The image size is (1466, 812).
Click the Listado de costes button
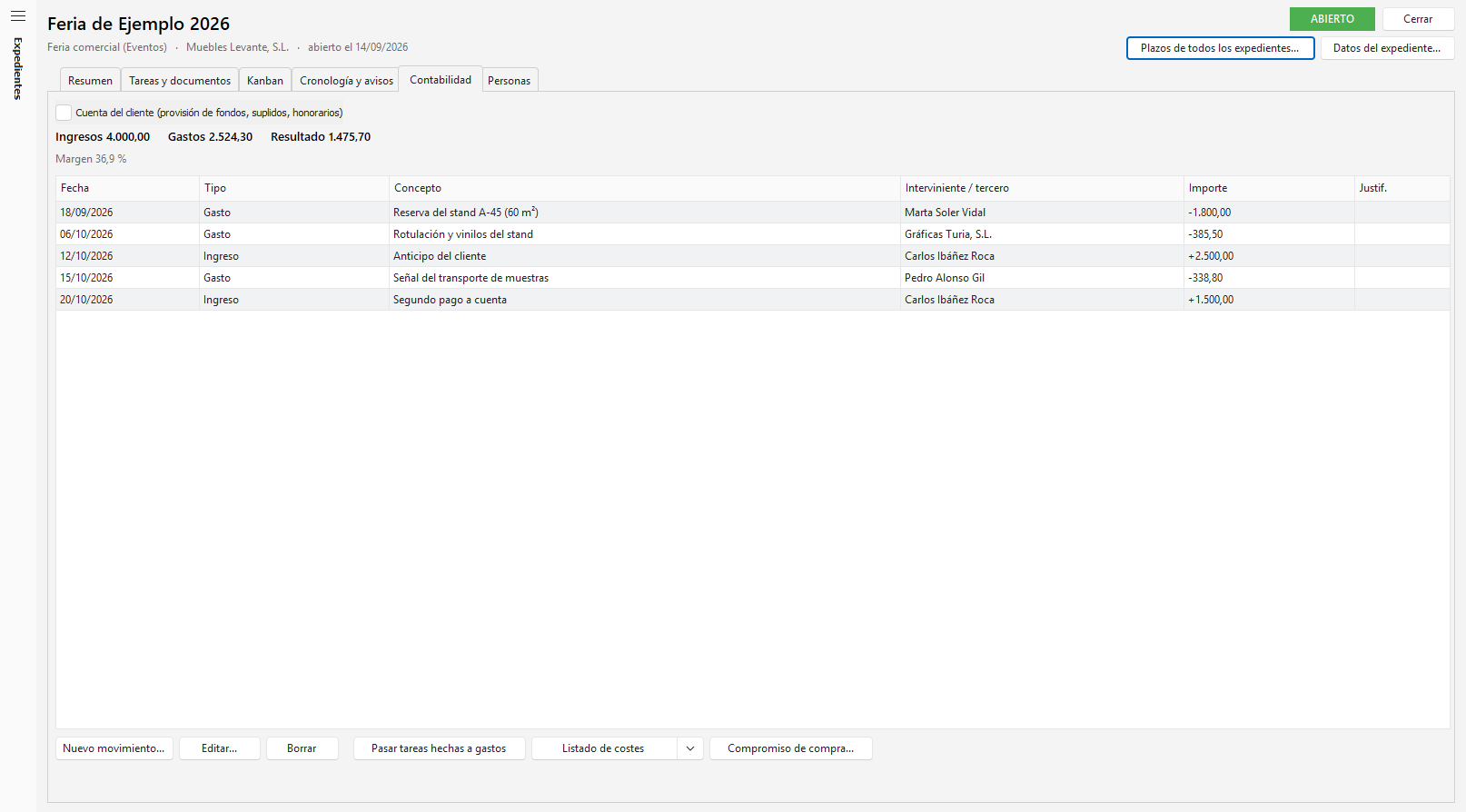[603, 748]
